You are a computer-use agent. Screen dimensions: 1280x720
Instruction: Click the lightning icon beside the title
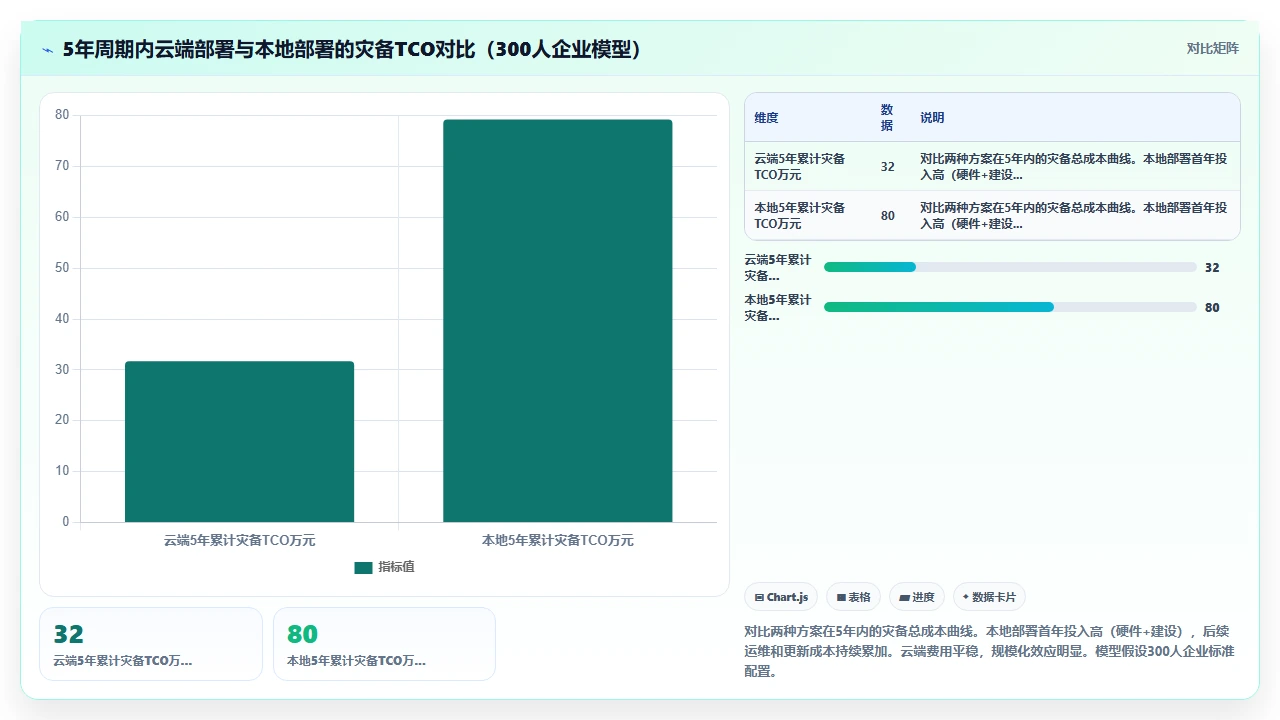(48, 49)
